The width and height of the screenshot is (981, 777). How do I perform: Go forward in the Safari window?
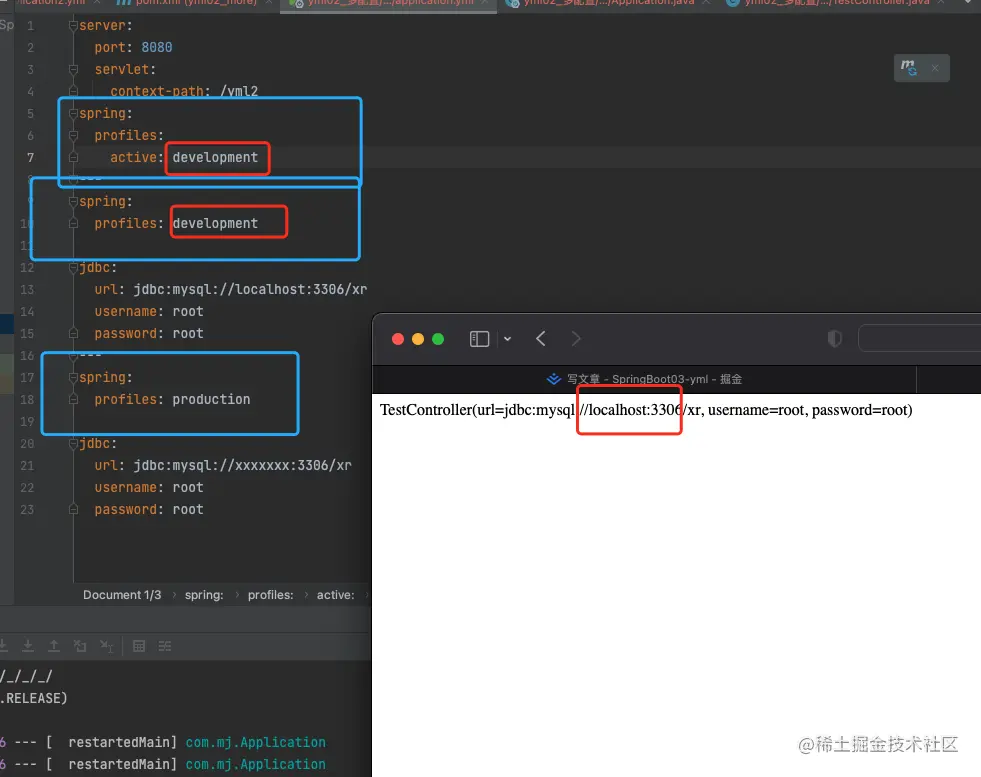(576, 339)
